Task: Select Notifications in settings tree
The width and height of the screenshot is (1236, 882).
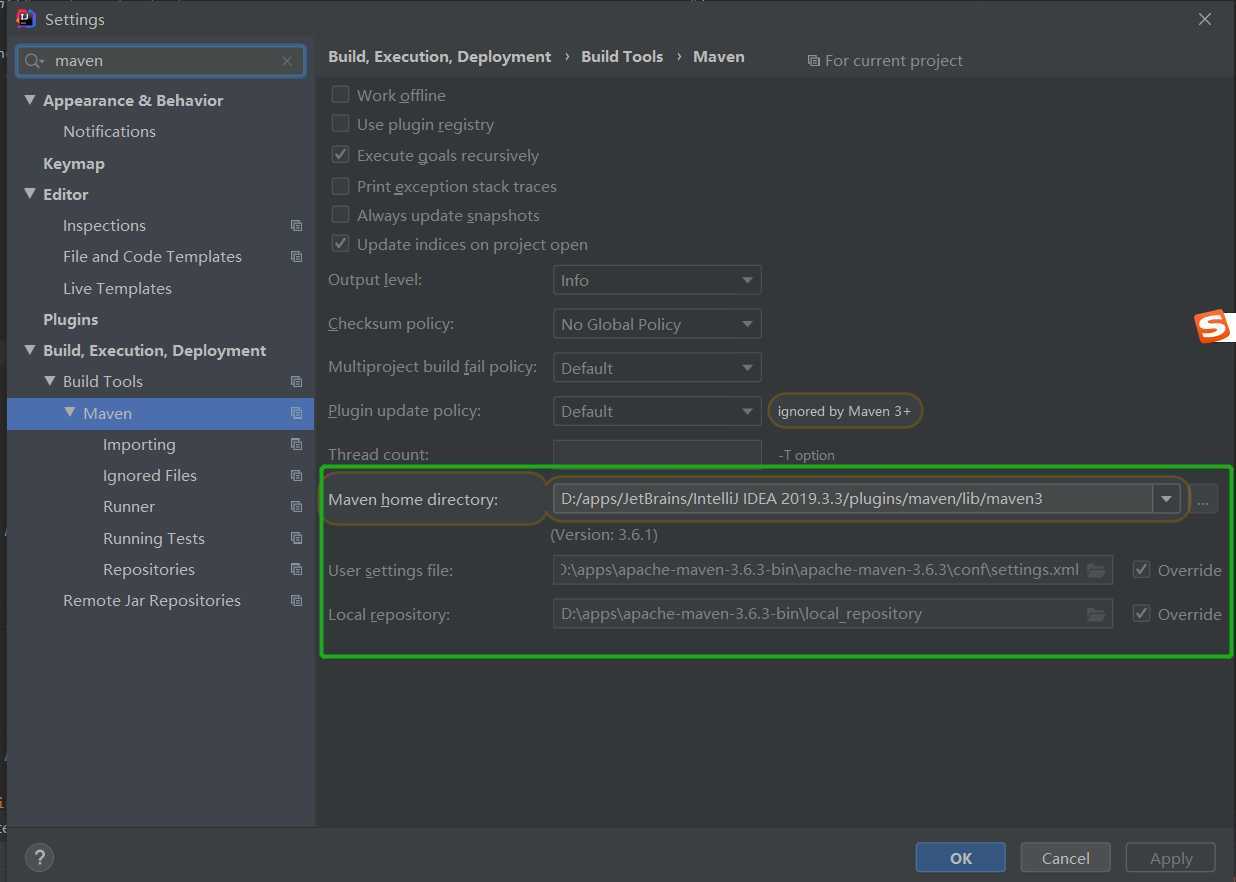Action: (x=109, y=132)
